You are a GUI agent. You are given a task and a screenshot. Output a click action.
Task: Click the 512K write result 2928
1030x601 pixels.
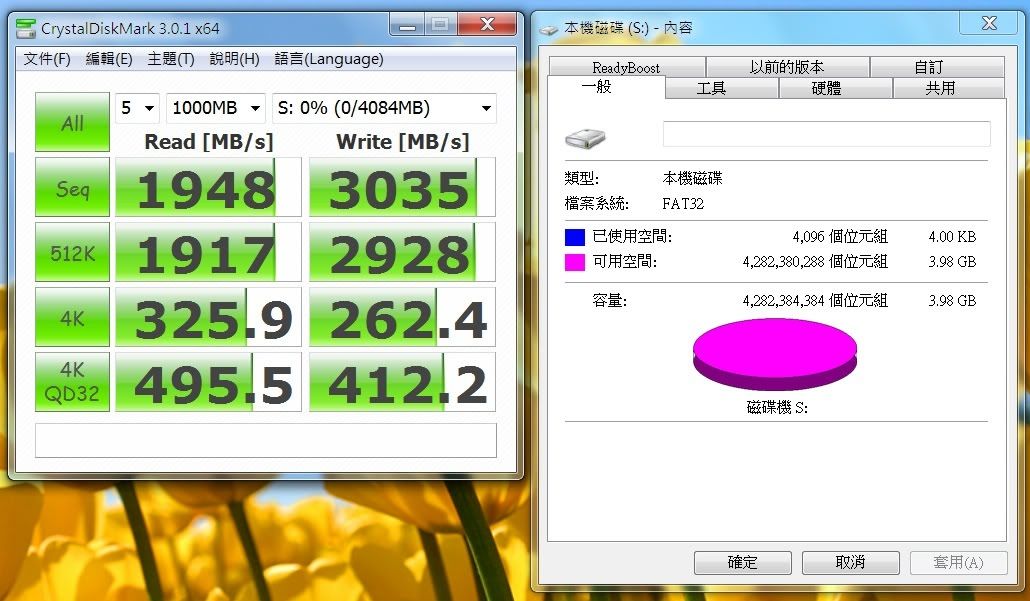click(402, 252)
